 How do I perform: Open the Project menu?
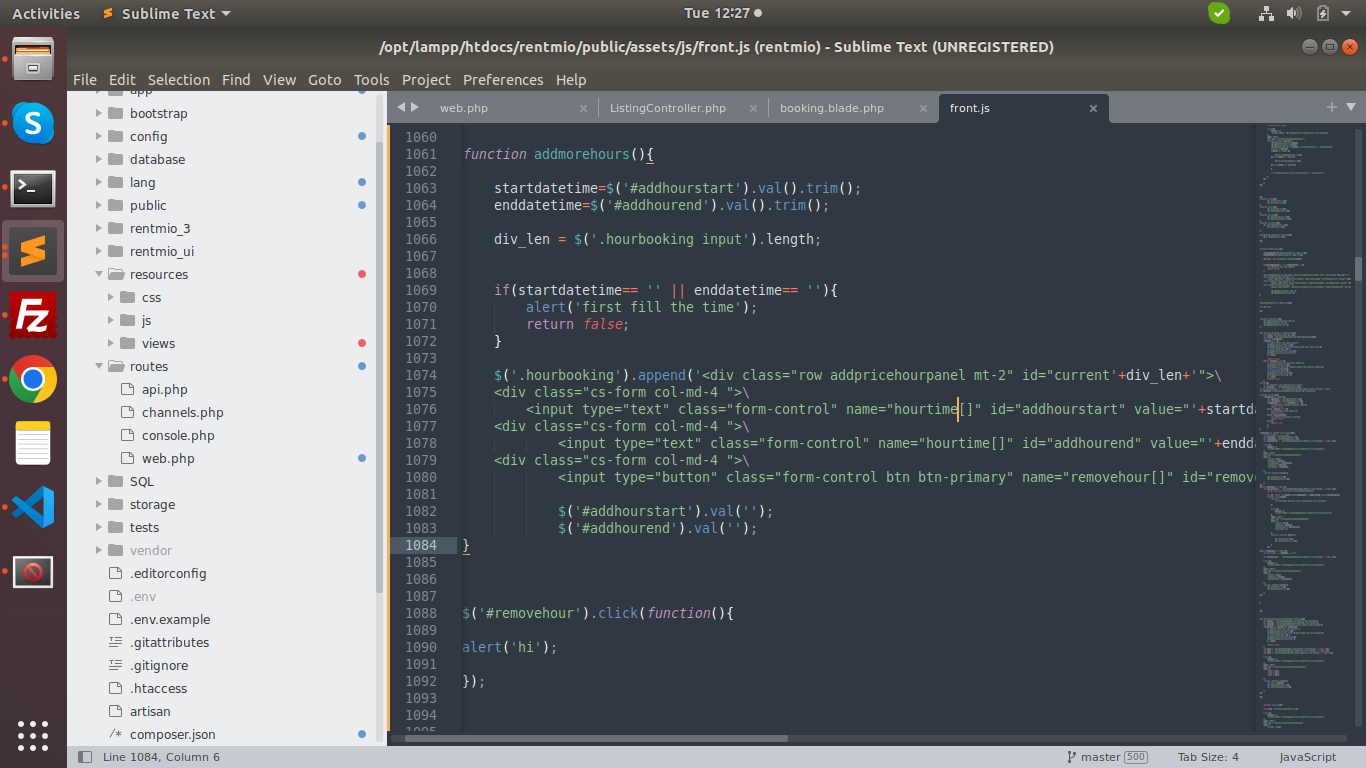click(426, 80)
